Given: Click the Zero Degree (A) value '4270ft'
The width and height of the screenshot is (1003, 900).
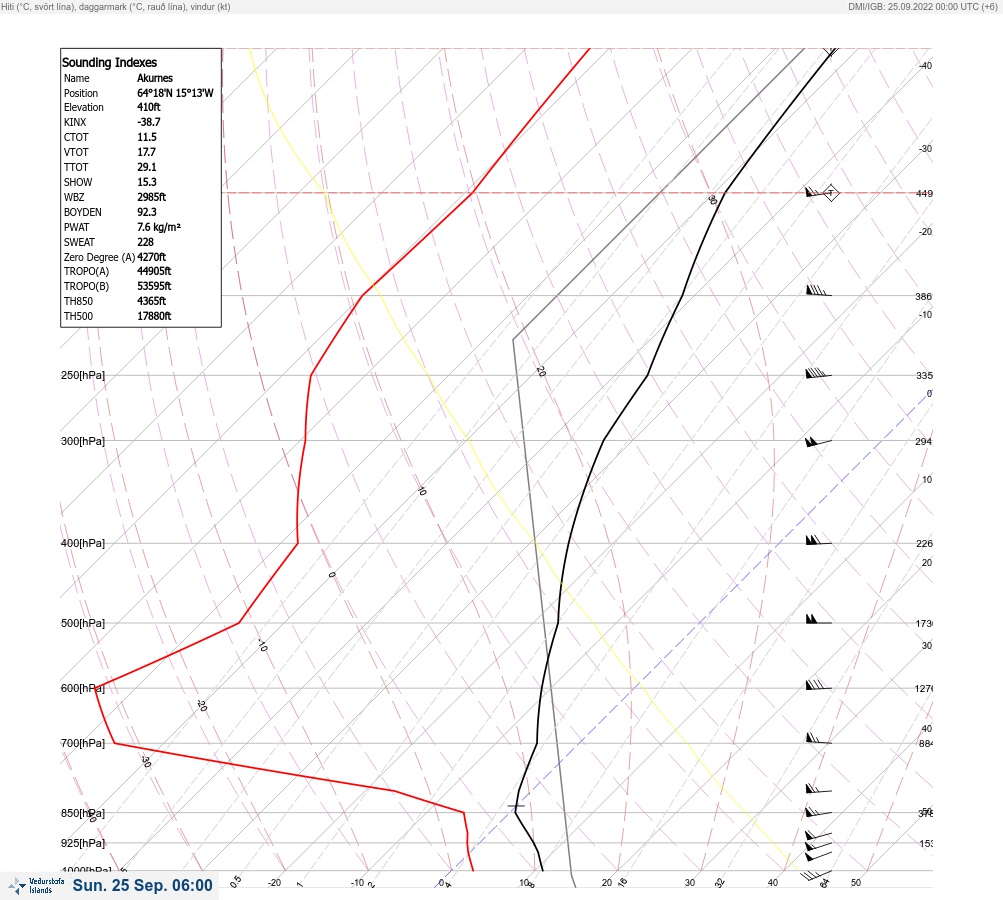Looking at the screenshot, I should pos(152,257).
